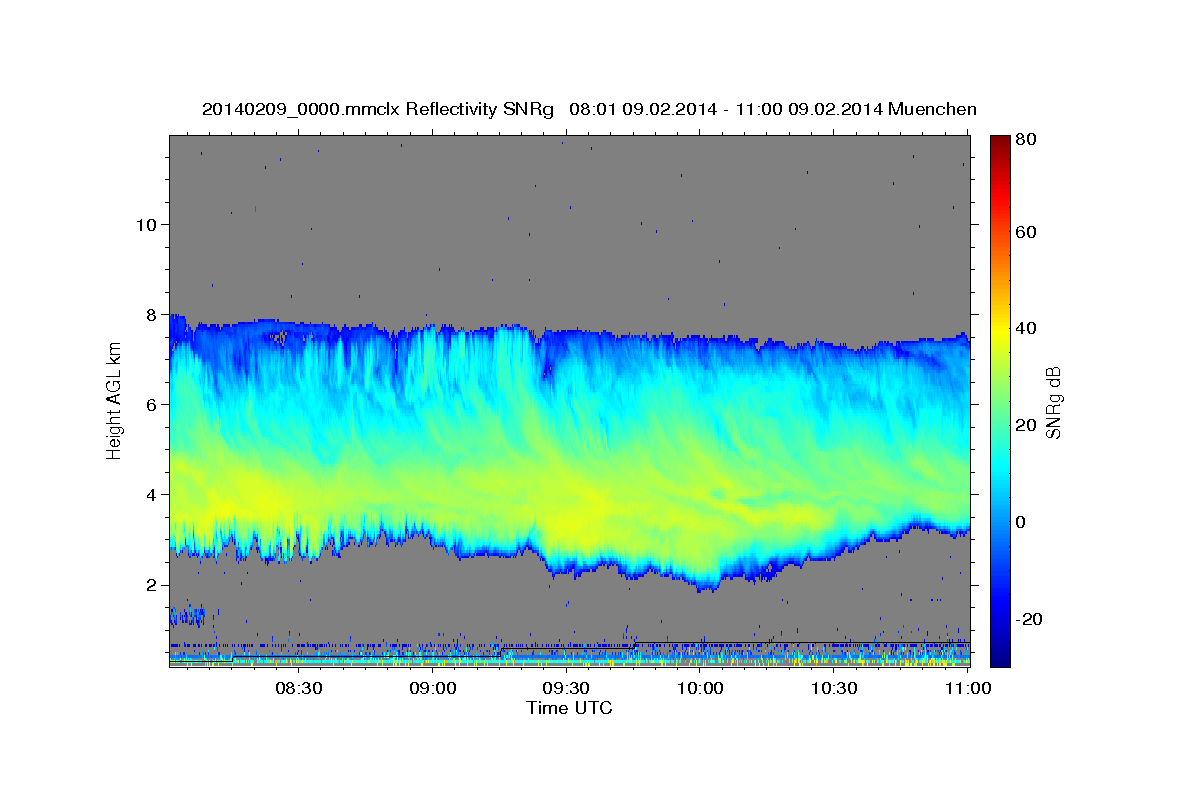Click the dark red top of the colorbar
1200x800 pixels.
click(x=1000, y=142)
